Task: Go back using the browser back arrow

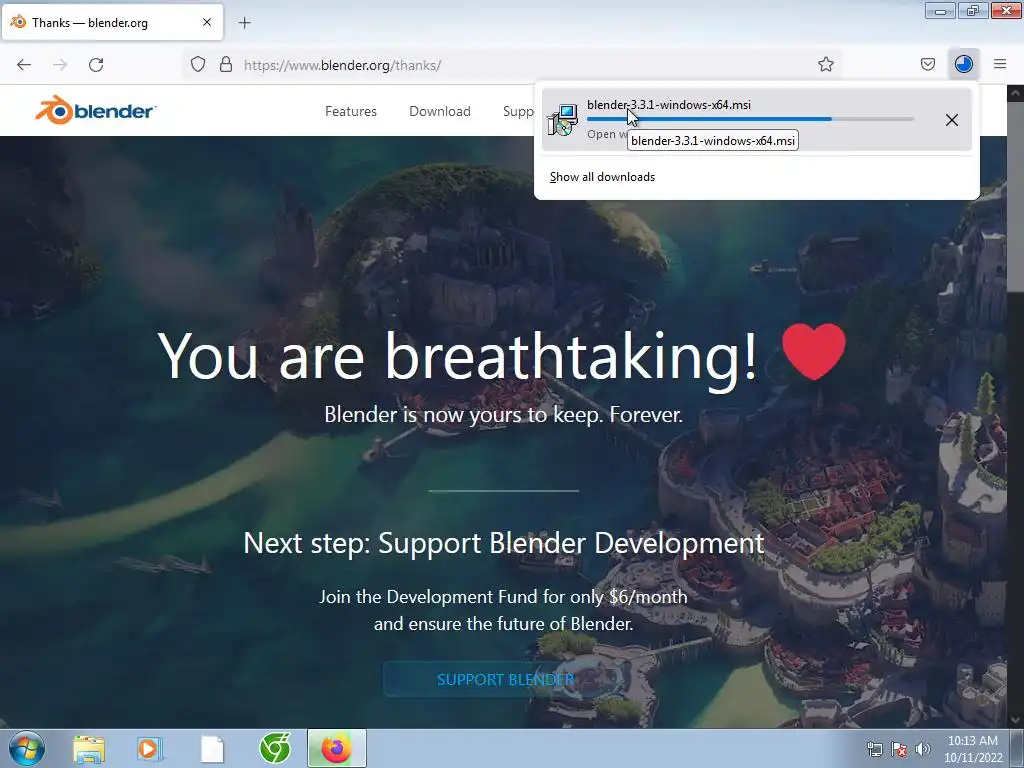Action: click(24, 65)
